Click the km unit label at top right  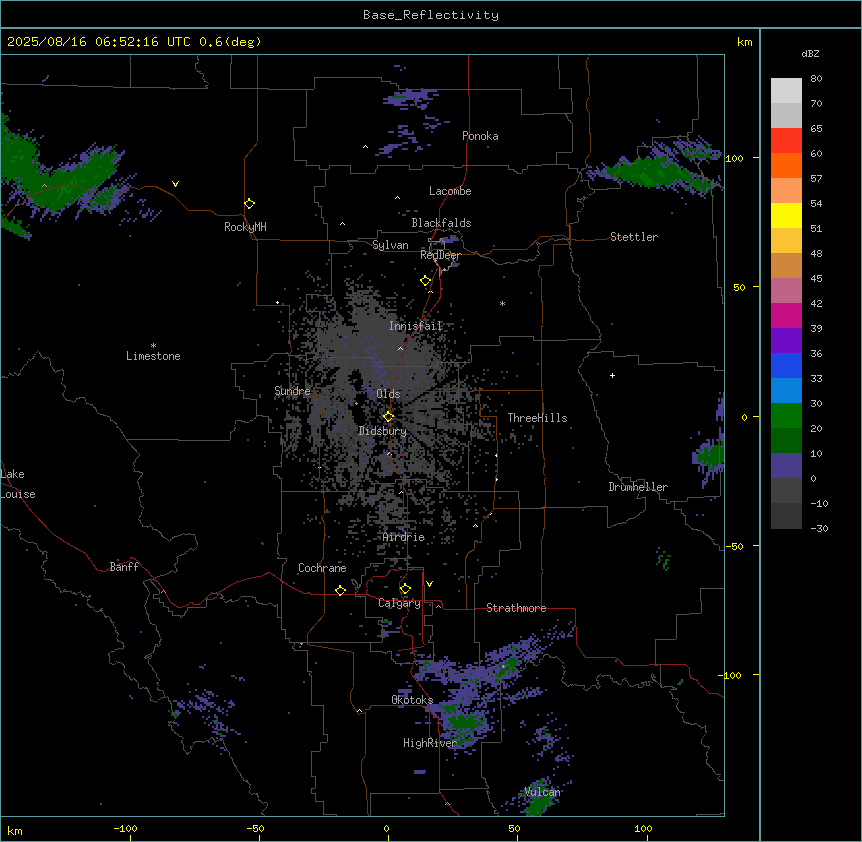(744, 42)
